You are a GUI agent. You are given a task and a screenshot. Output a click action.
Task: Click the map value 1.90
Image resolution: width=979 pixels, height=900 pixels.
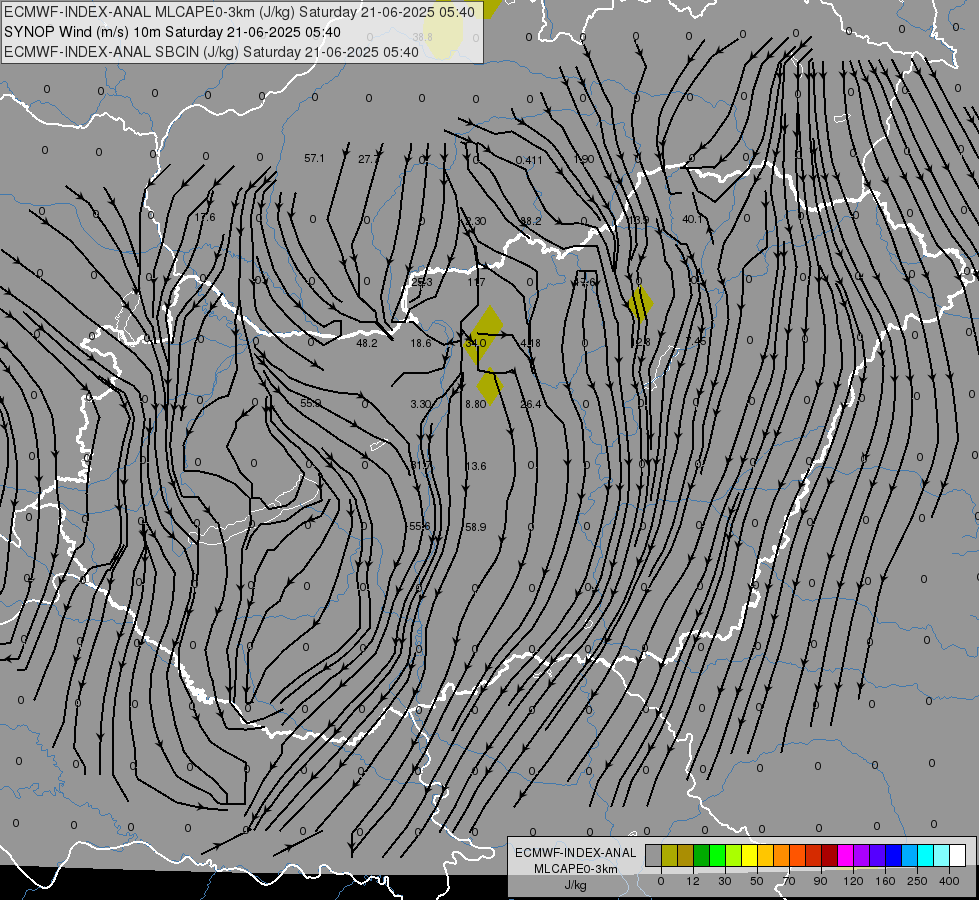(x=584, y=159)
